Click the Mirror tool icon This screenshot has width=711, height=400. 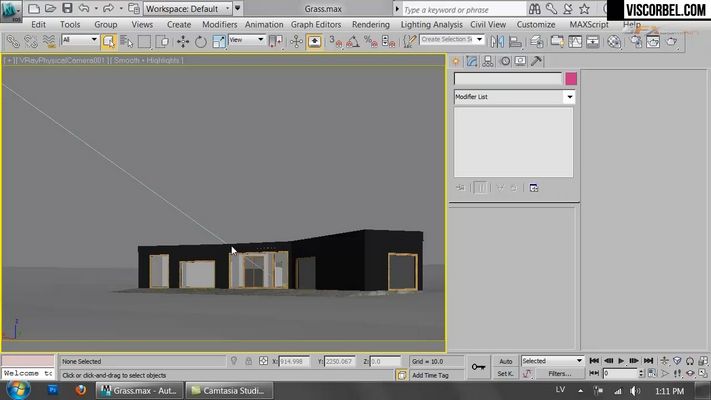497,41
